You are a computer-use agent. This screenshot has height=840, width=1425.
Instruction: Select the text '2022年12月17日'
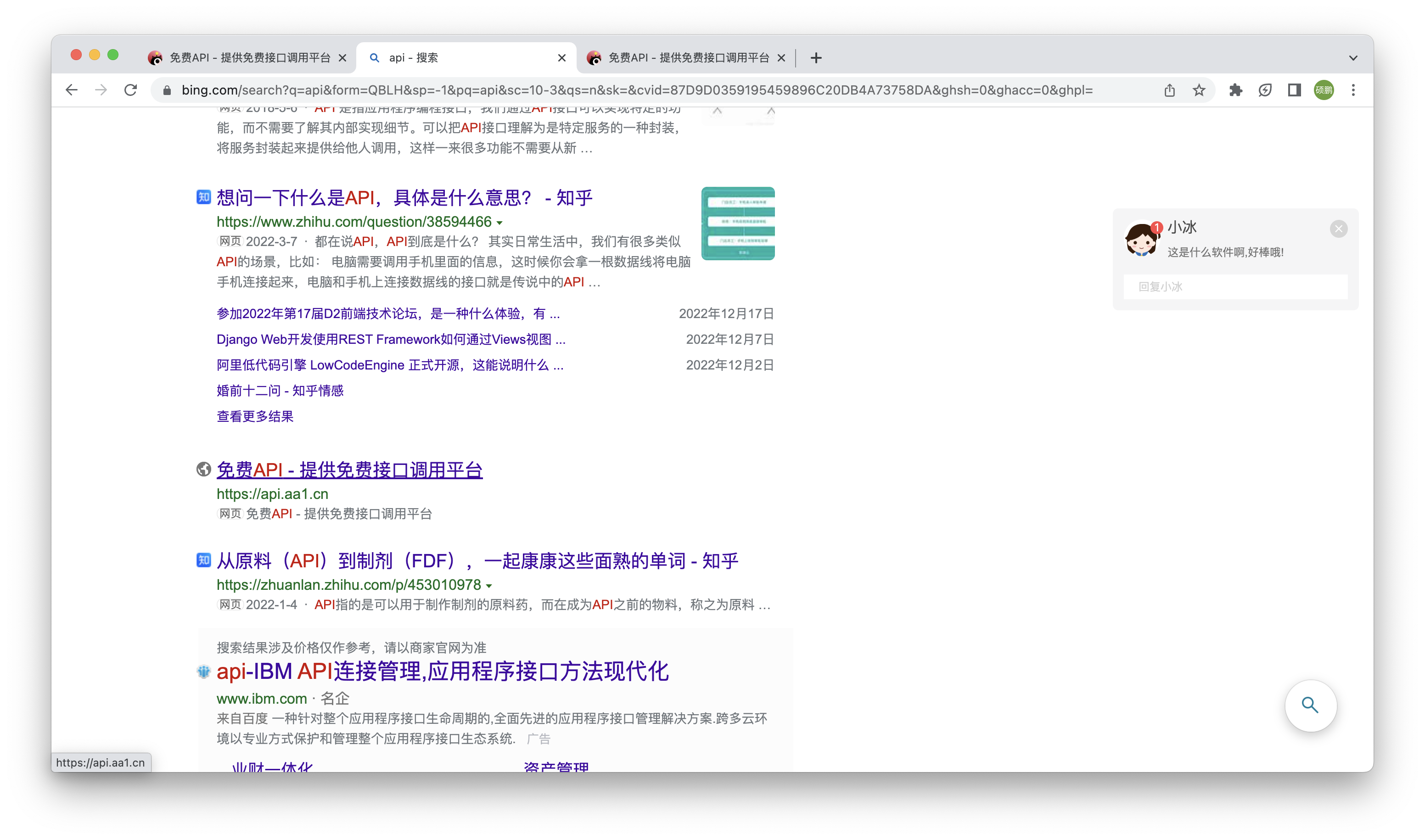click(726, 314)
